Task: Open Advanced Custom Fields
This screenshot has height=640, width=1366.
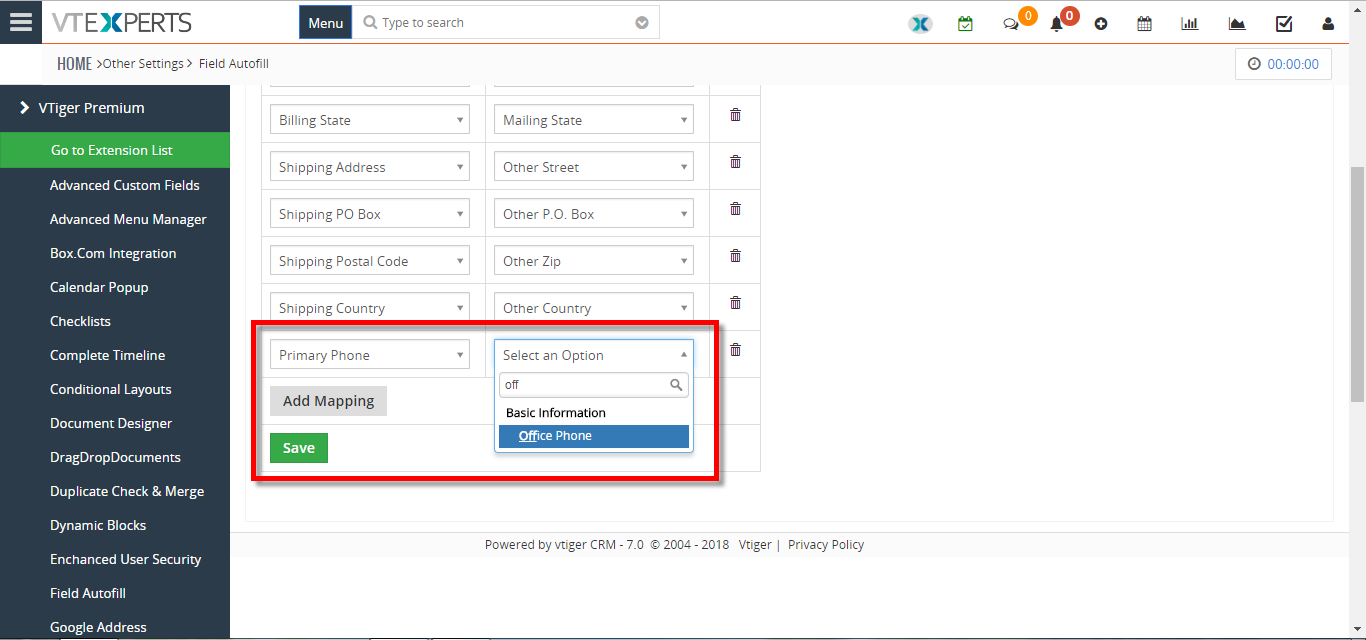Action: click(x=125, y=185)
